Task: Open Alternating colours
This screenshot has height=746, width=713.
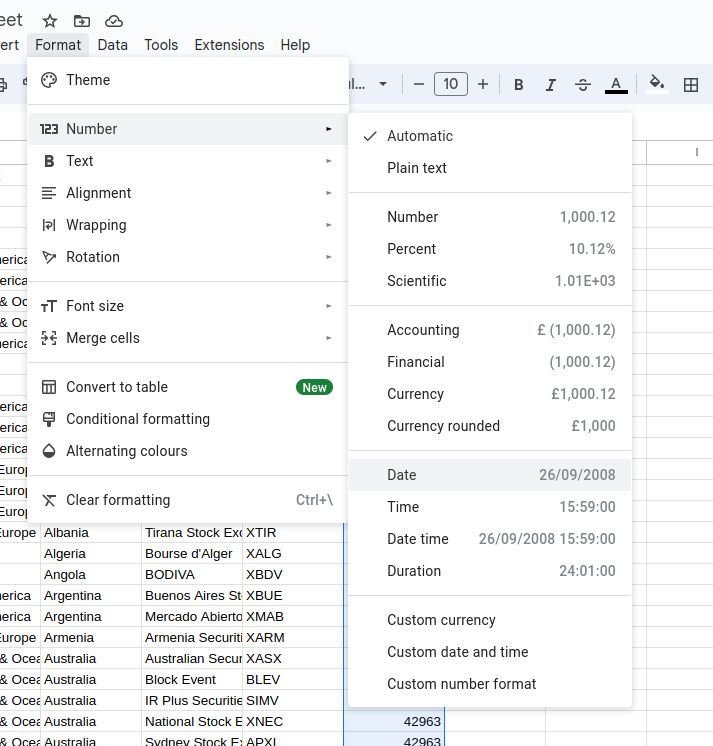Action: (x=188, y=451)
